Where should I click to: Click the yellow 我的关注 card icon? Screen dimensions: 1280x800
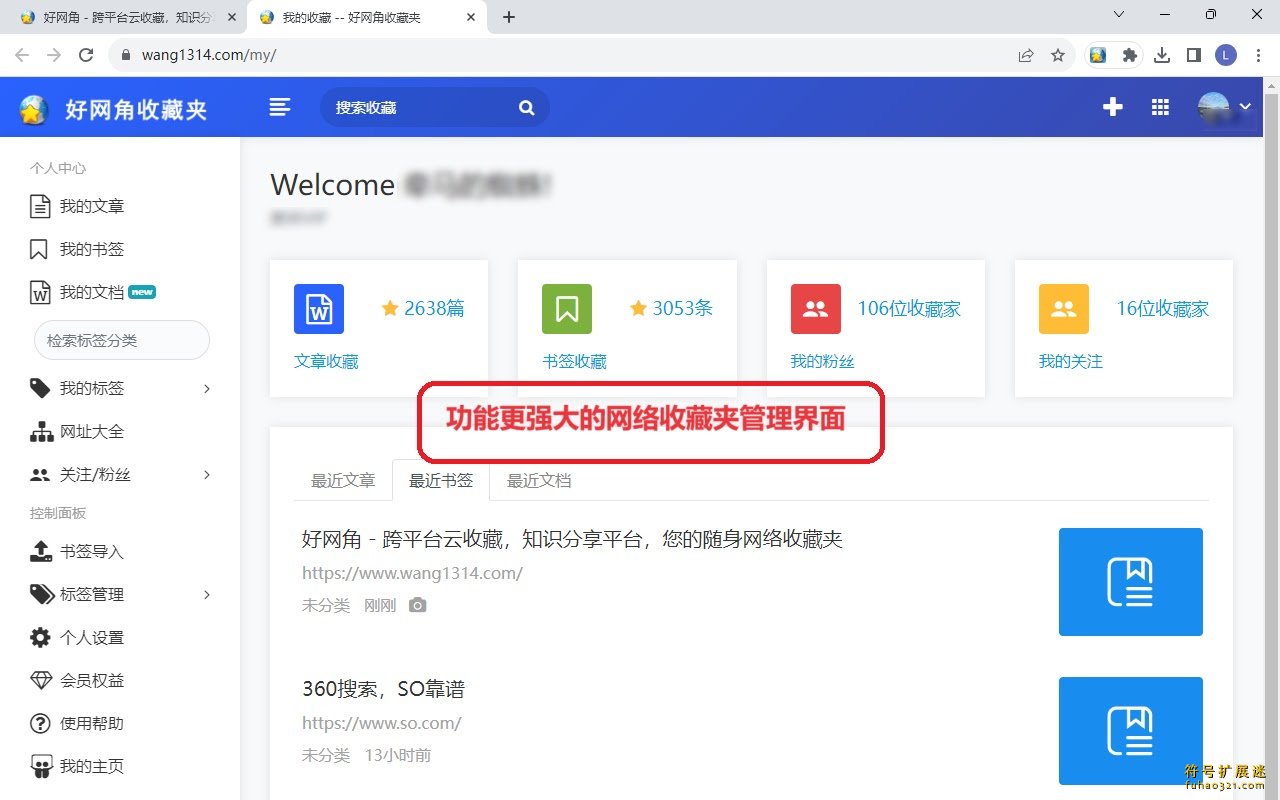[1064, 309]
